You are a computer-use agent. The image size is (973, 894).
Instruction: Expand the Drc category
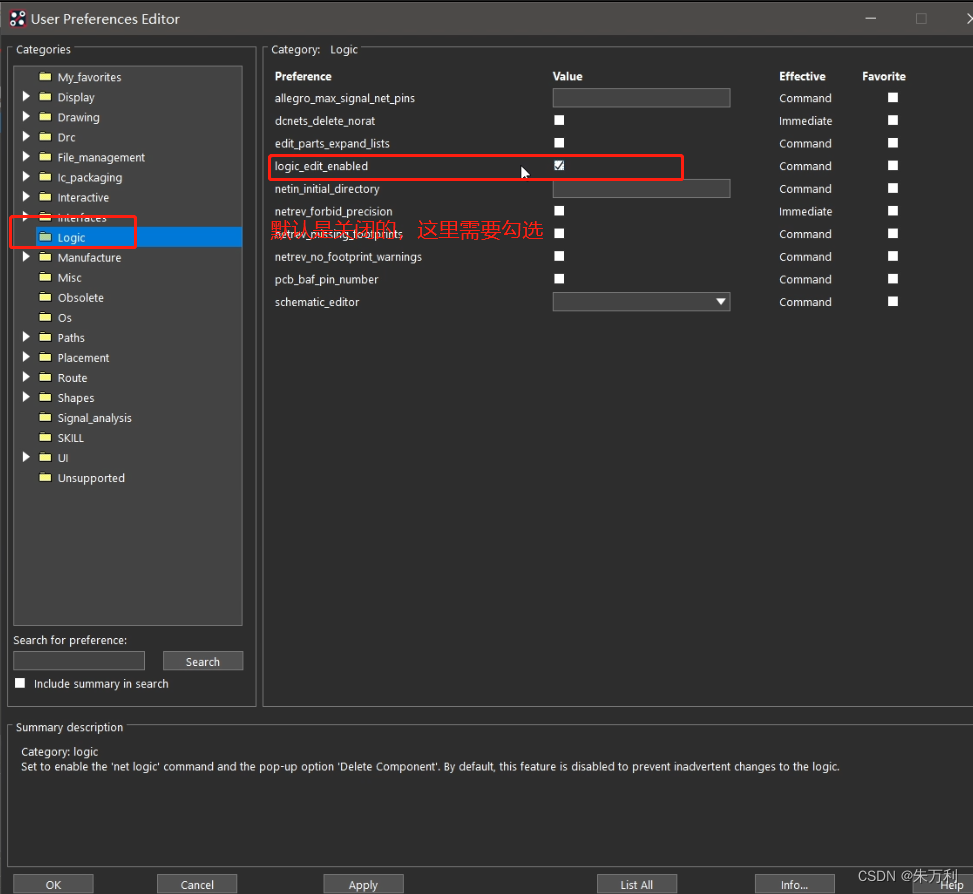pyautogui.click(x=26, y=136)
